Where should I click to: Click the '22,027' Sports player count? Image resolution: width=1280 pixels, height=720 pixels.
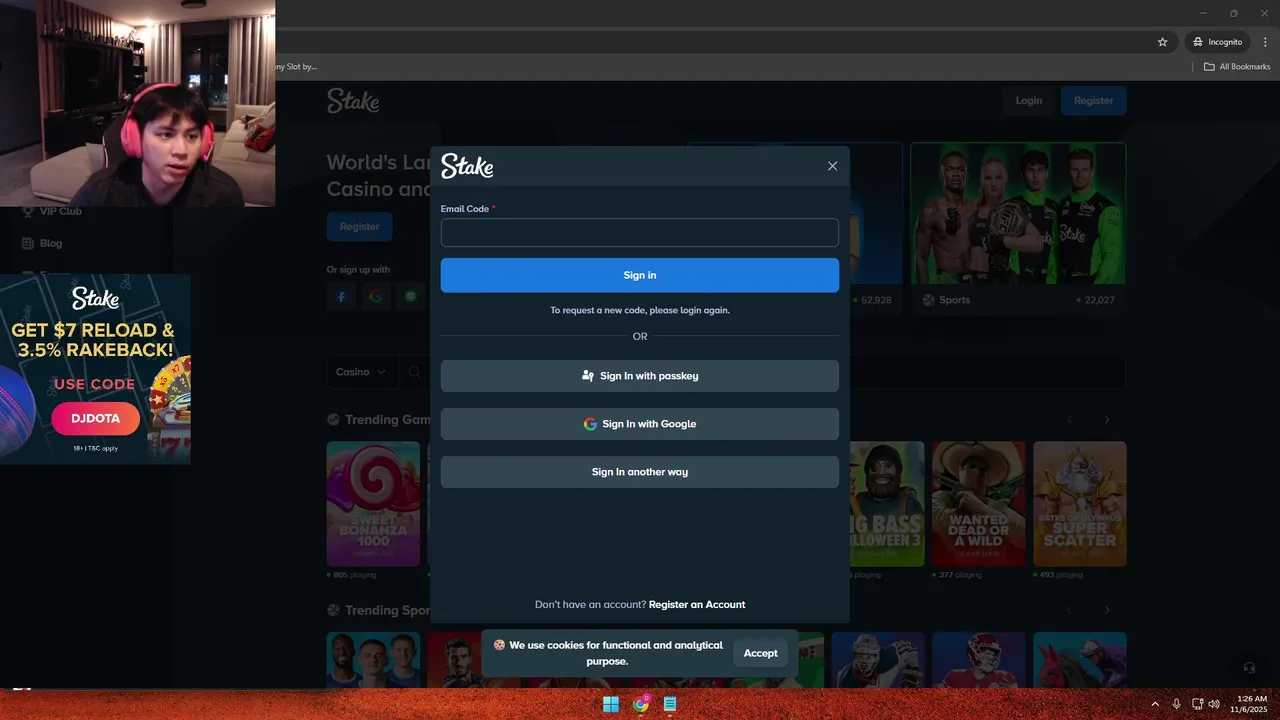click(1099, 300)
